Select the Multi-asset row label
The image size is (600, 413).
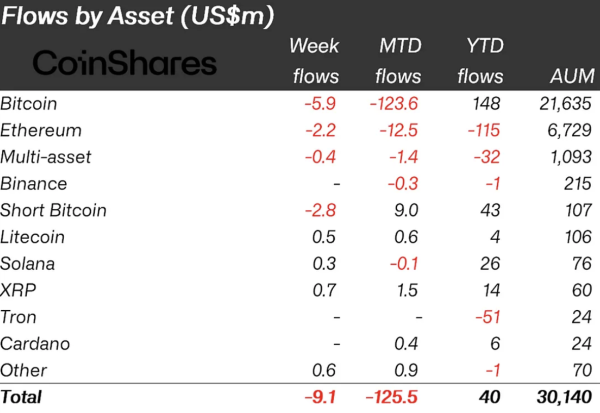coord(47,157)
